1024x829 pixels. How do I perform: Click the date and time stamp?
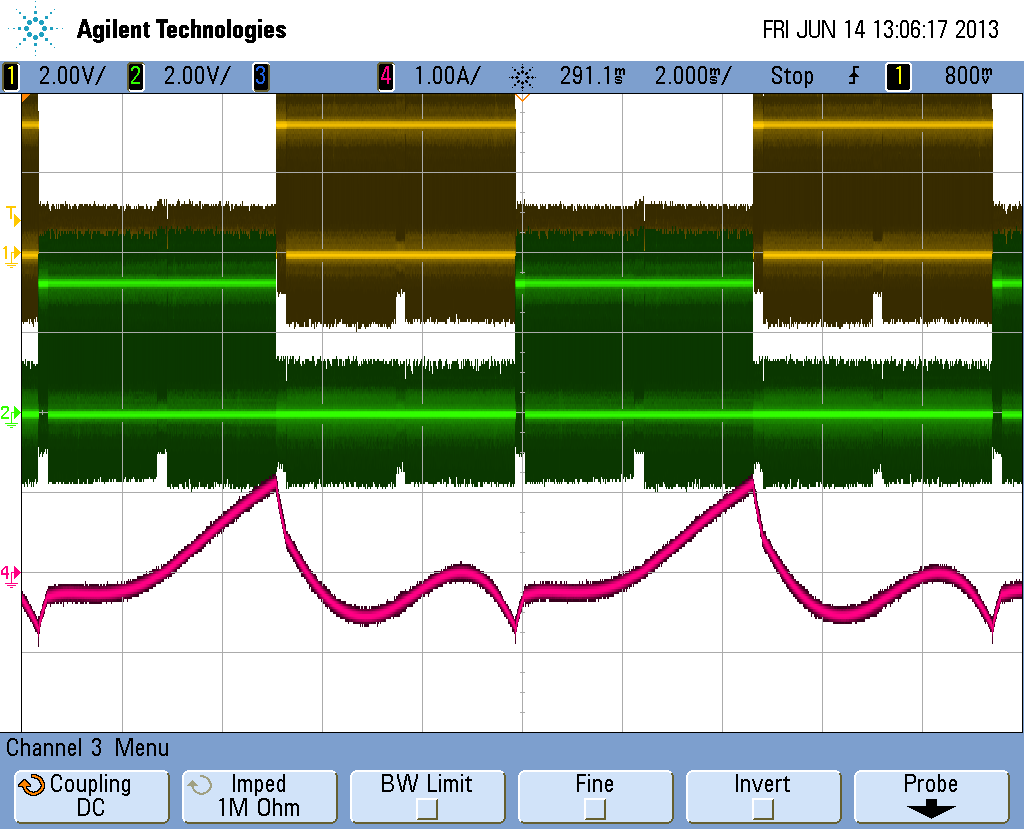tap(880, 29)
